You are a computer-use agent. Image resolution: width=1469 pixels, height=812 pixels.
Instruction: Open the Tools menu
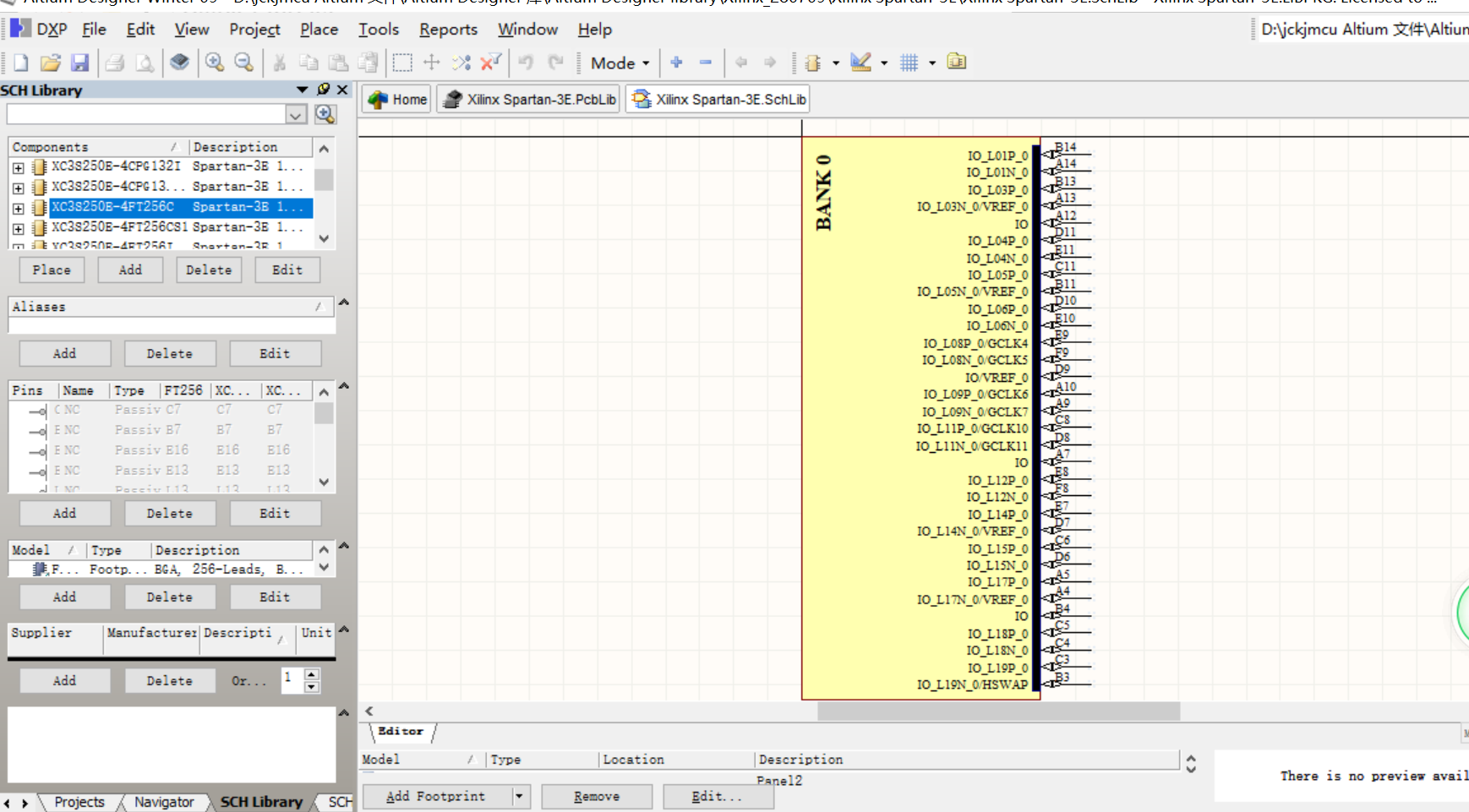[378, 30]
